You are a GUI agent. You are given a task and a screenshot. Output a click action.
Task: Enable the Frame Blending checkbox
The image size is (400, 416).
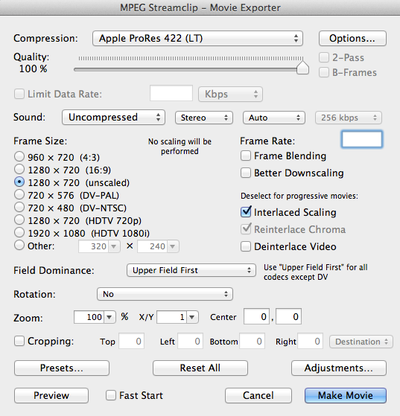pos(246,156)
